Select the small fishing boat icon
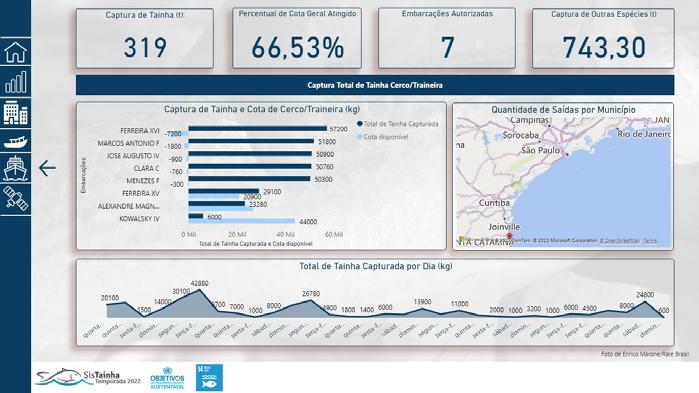Screen dimensions: 699x393 (16, 142)
